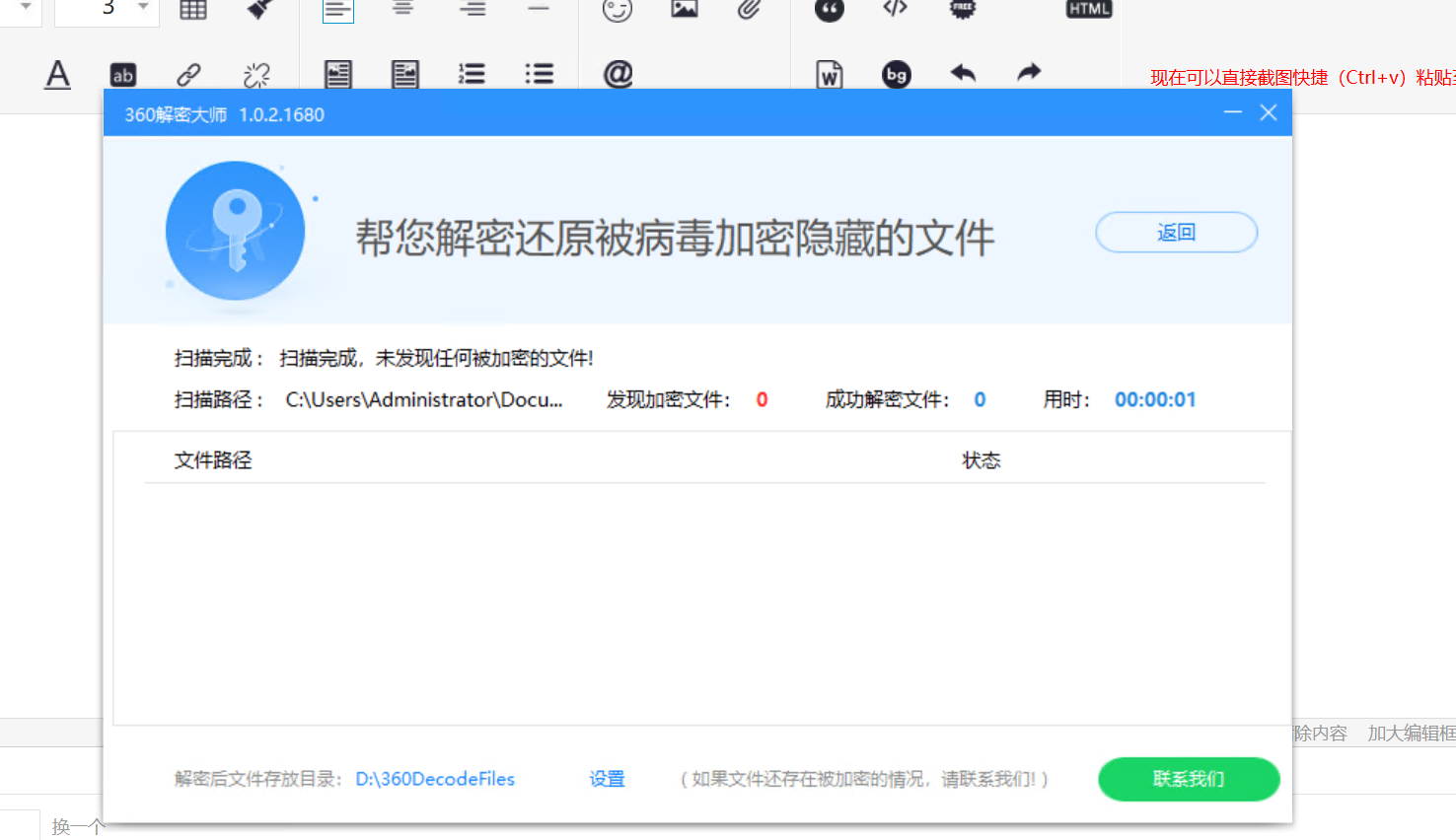Click the 文件路径 column header
1456x840 pixels.
[213, 460]
